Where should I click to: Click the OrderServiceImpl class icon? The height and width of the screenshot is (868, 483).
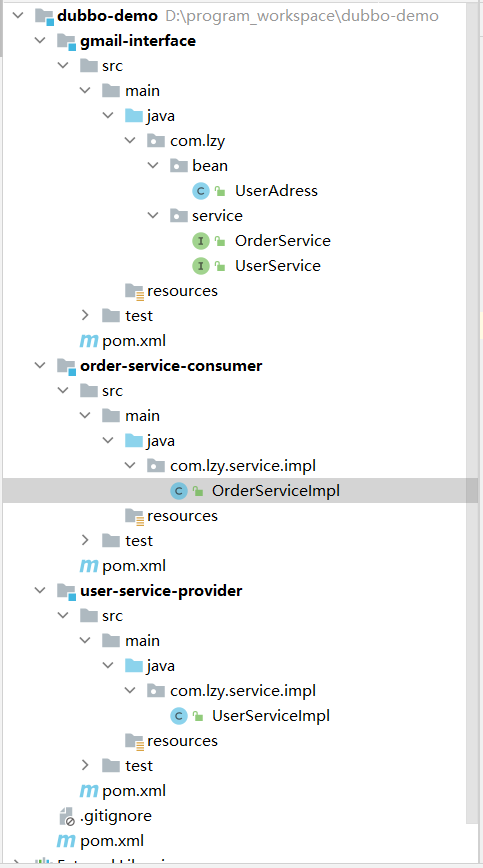tap(178, 490)
